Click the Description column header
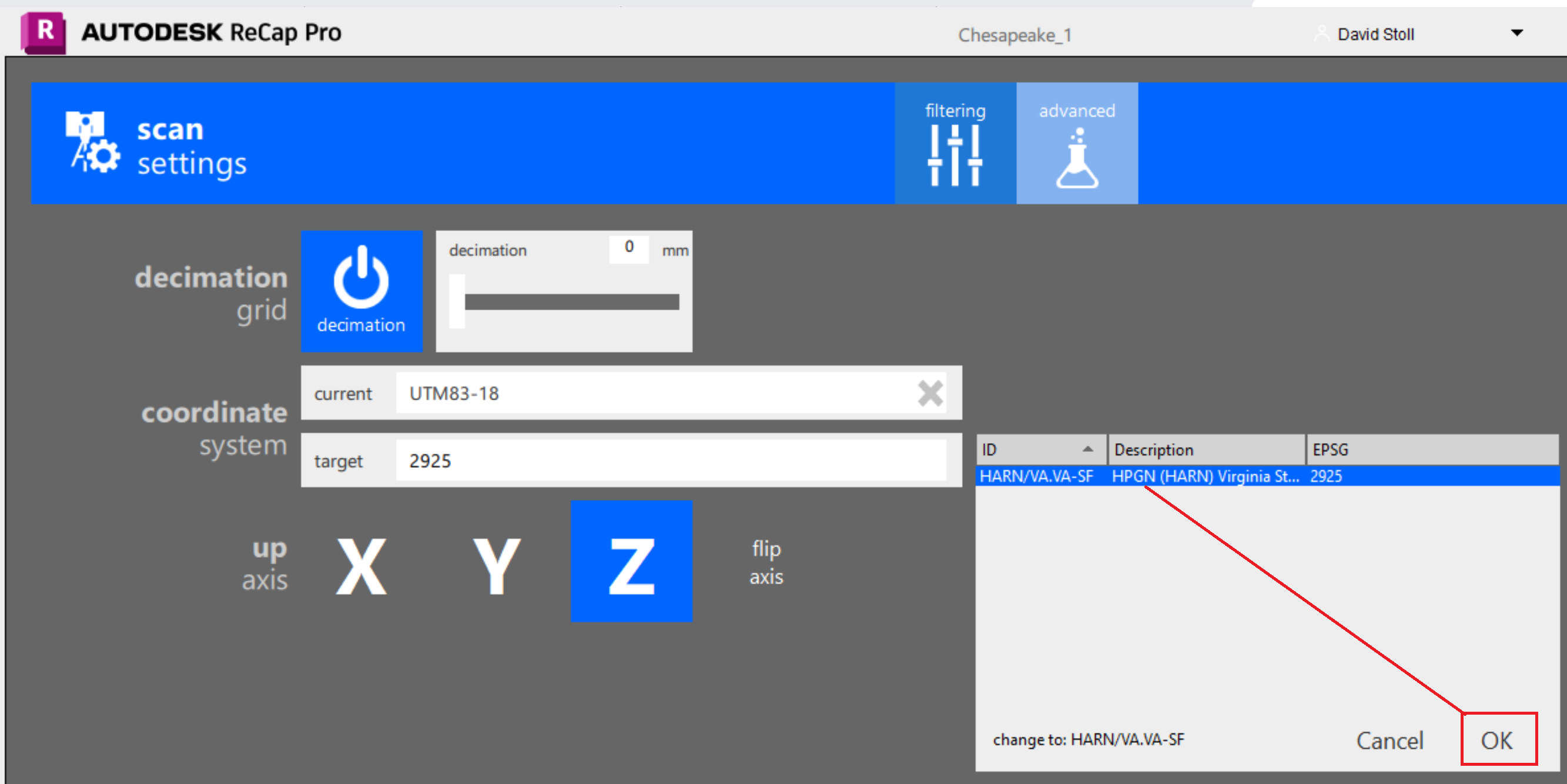Screen dimensions: 1567x784 pyautogui.click(x=1206, y=450)
